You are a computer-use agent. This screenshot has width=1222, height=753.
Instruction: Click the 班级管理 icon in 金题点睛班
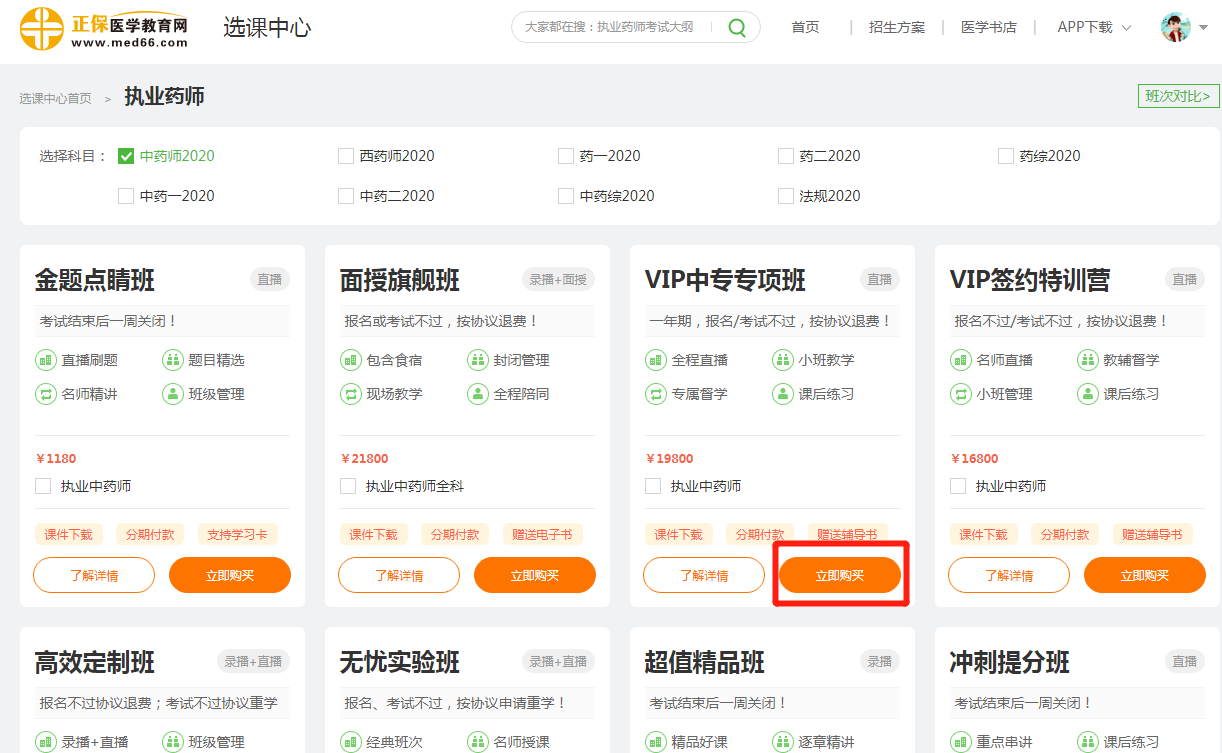[172, 394]
